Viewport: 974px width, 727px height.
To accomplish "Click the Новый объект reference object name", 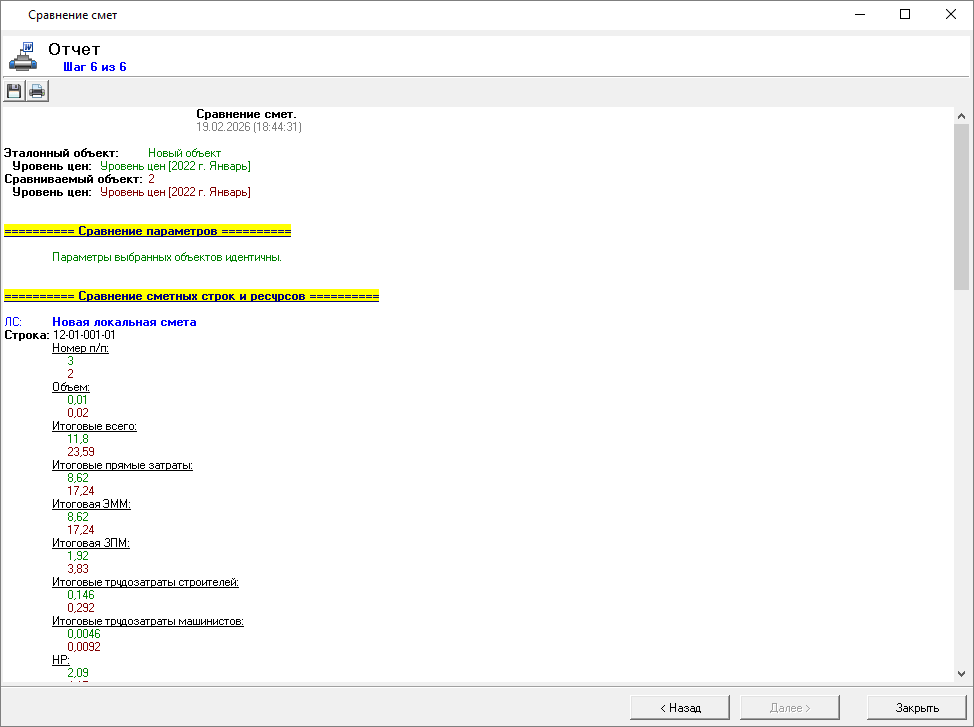I will click(184, 153).
